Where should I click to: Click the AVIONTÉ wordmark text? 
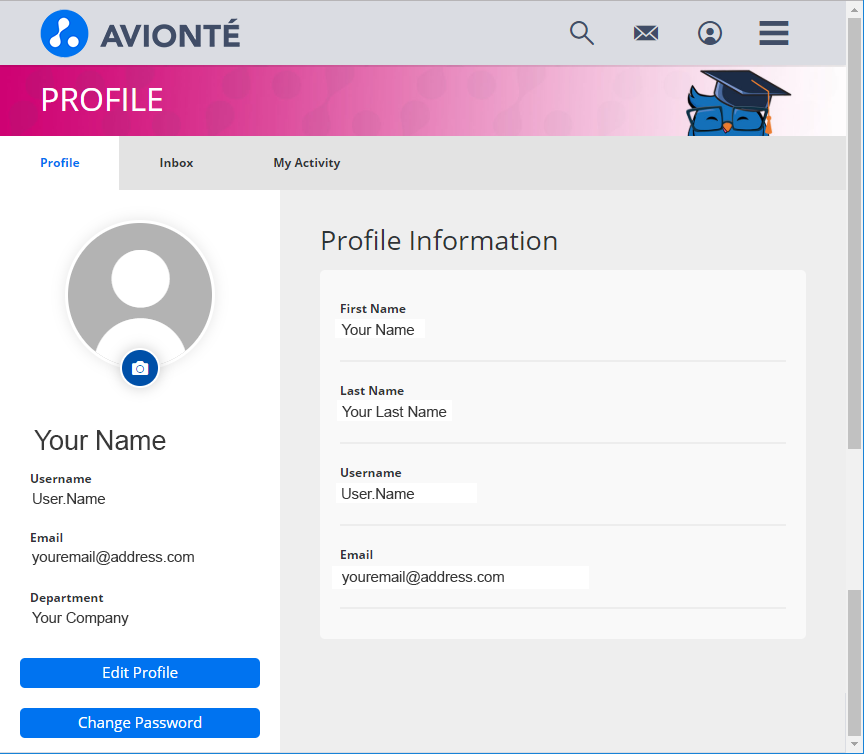(x=170, y=35)
